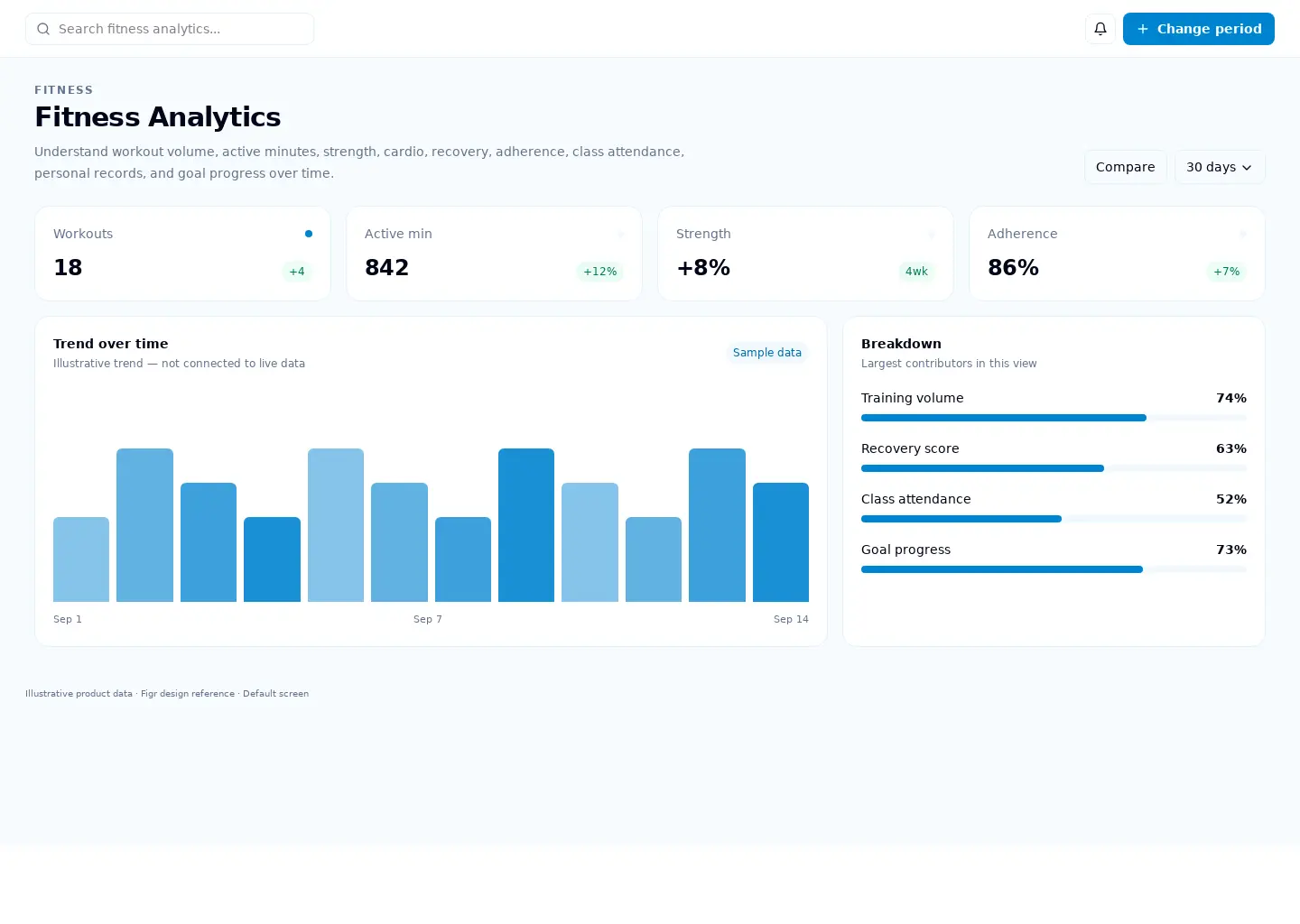This screenshot has height=924, width=1300.
Task: Click the search magnifier icon
Action: click(x=43, y=29)
